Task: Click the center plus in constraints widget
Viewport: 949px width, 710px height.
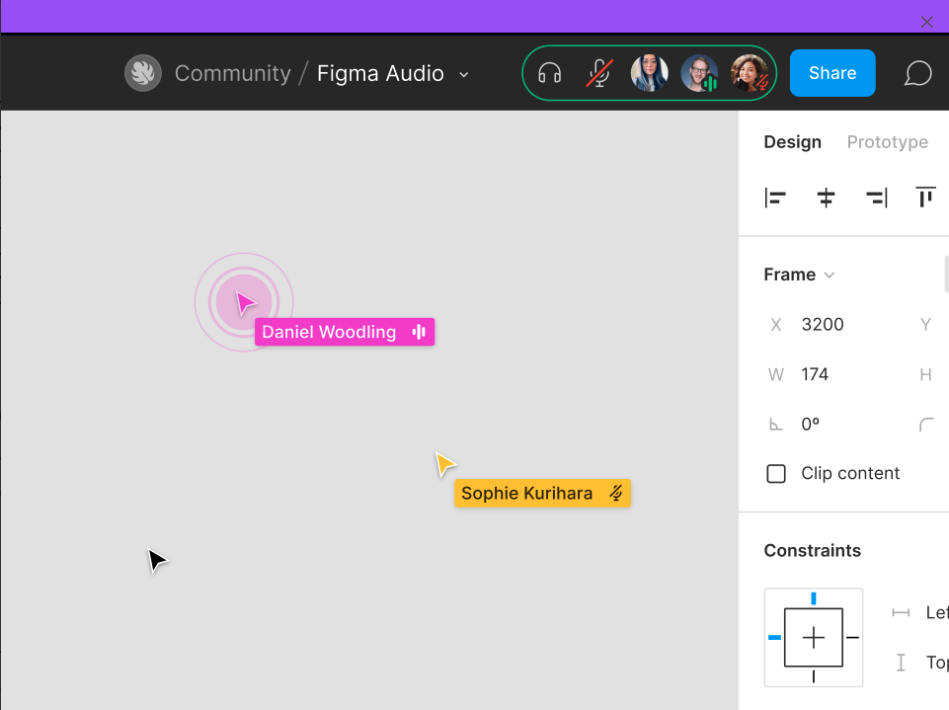Action: click(813, 637)
